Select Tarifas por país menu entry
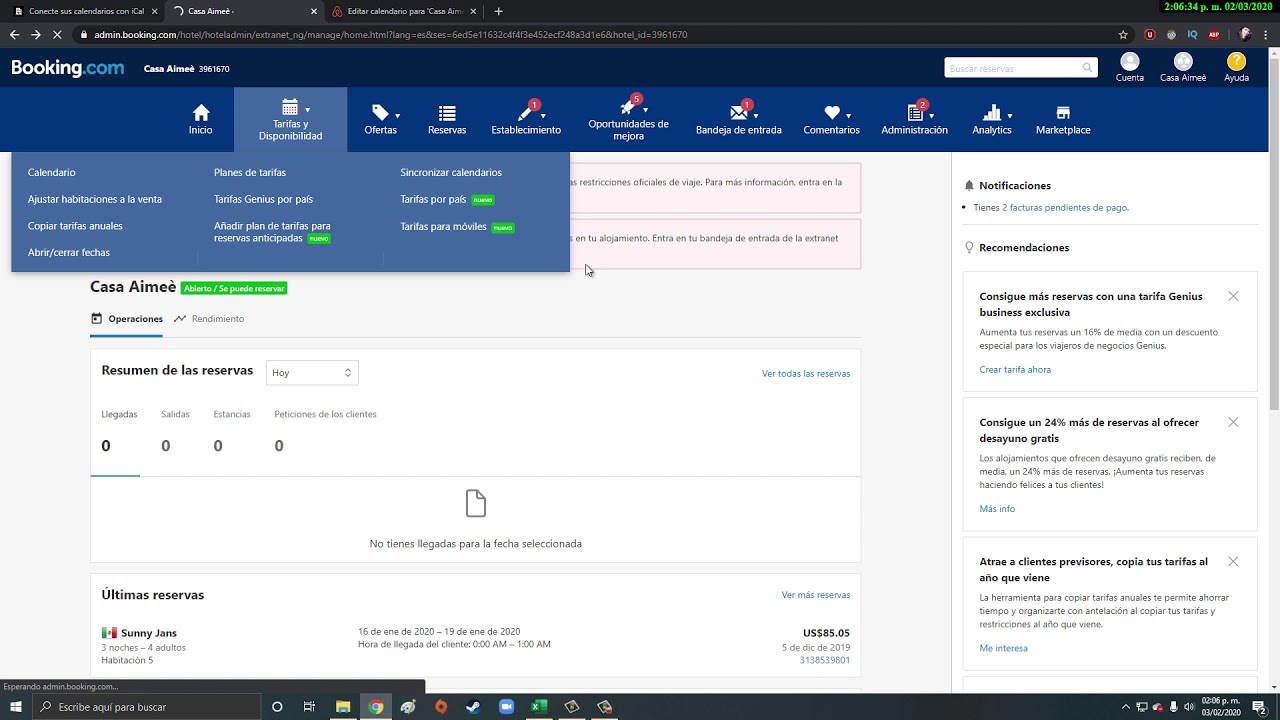The height and width of the screenshot is (720, 1280). 433,199
